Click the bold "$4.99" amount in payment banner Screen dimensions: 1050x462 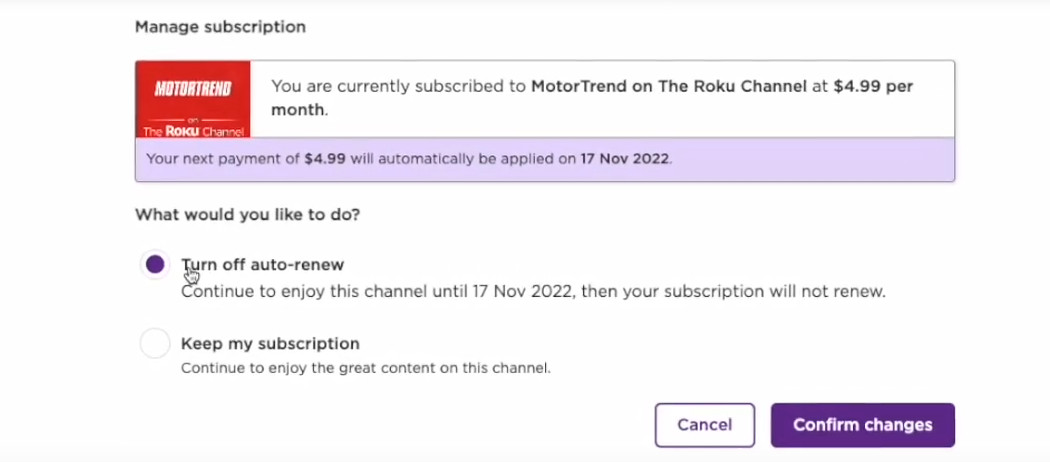tap(325, 159)
